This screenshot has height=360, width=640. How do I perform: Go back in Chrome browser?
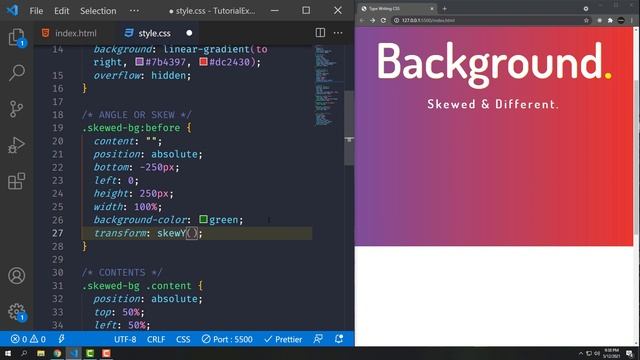[x=362, y=20]
